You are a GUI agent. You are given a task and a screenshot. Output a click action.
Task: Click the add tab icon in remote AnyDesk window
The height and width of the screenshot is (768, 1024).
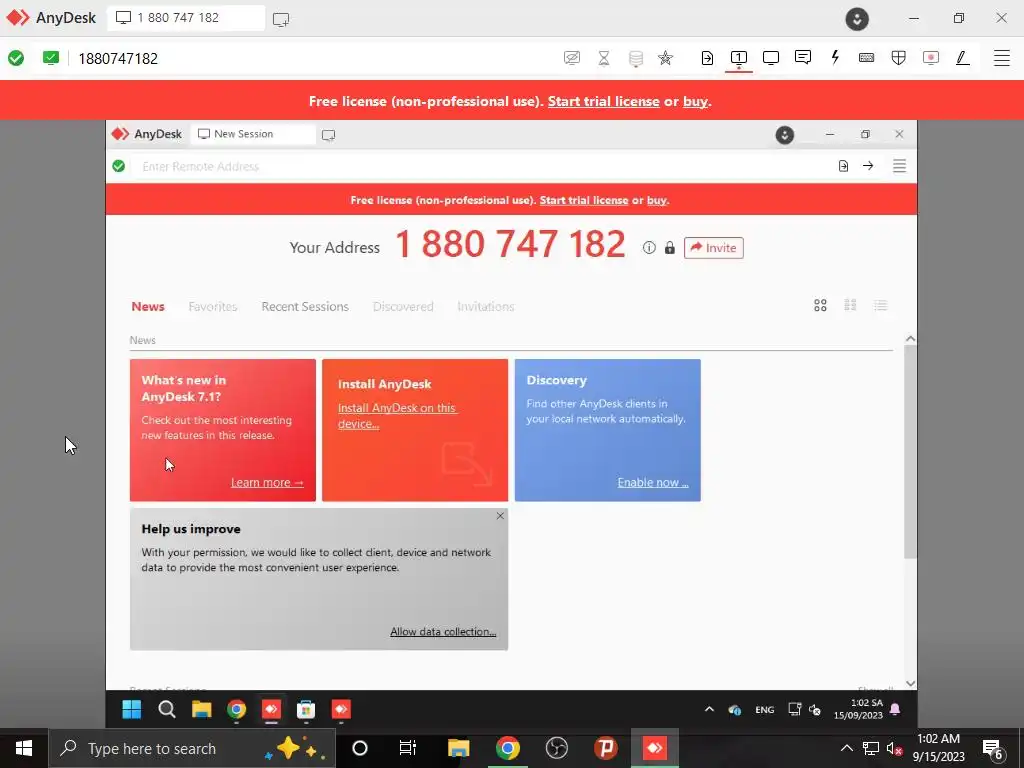coord(328,135)
